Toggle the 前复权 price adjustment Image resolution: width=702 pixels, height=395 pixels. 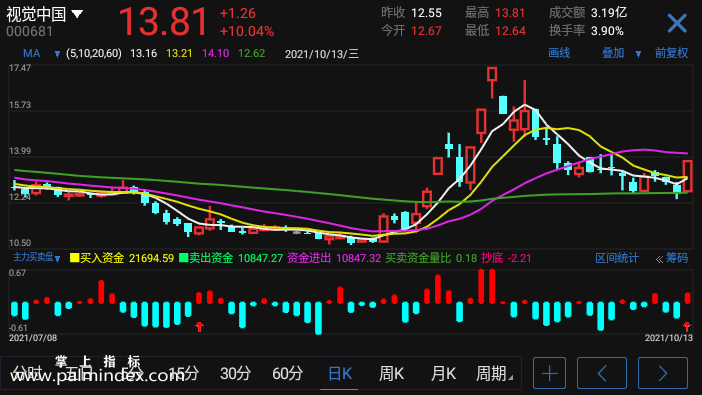pyautogui.click(x=671, y=53)
